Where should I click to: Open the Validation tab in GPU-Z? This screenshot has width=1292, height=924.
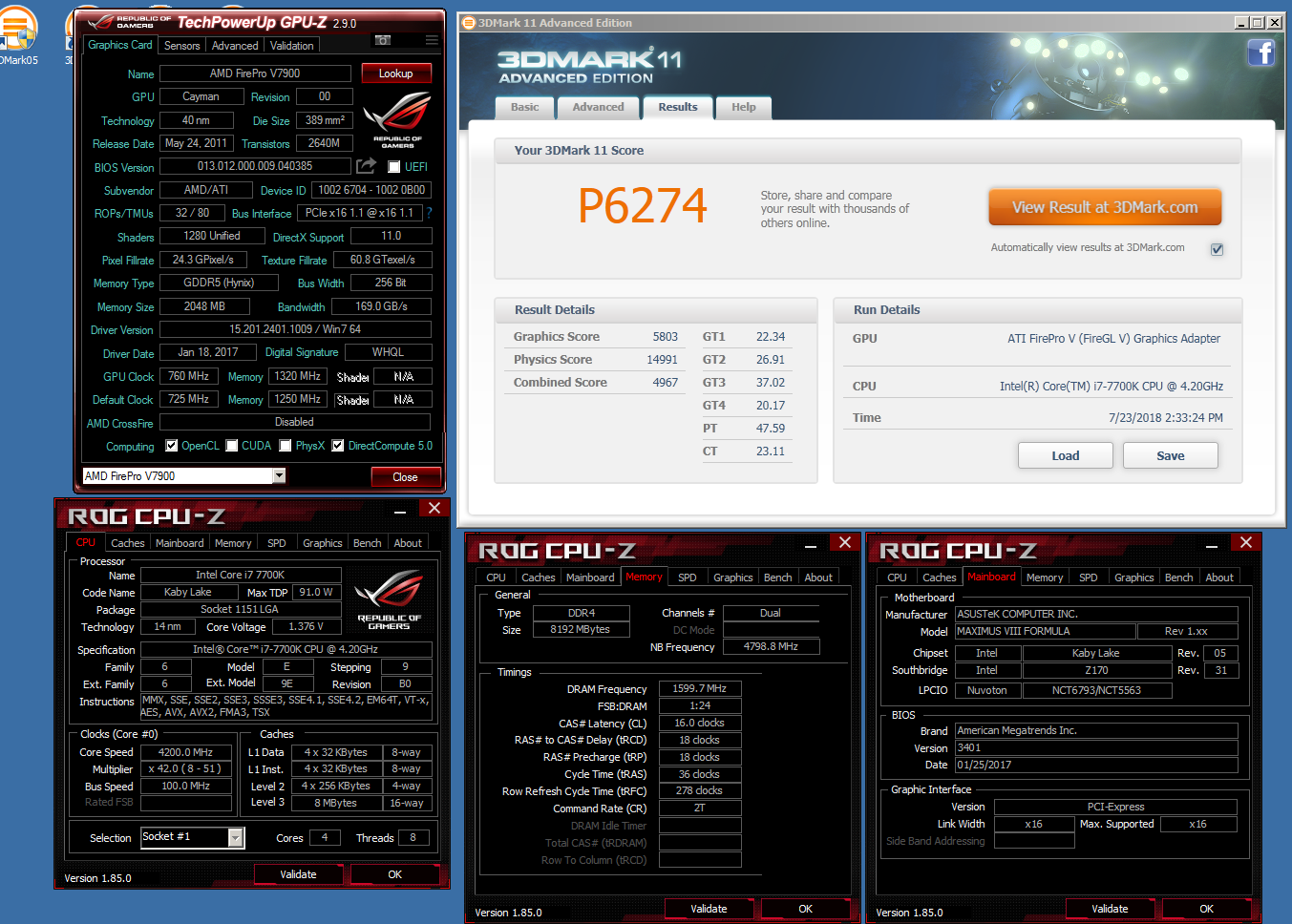pos(291,46)
